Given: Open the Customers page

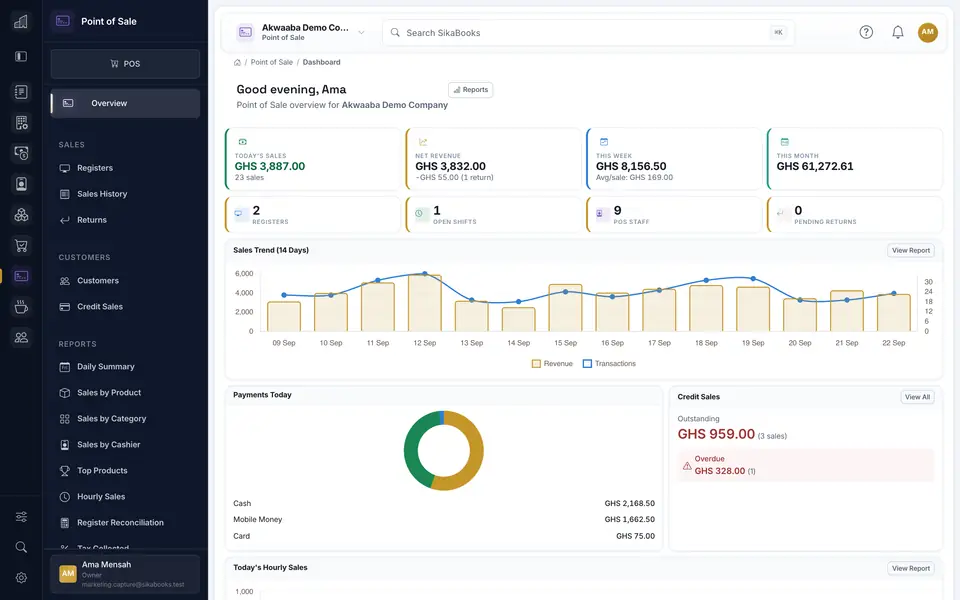Looking at the screenshot, I should click(x=125, y=280).
